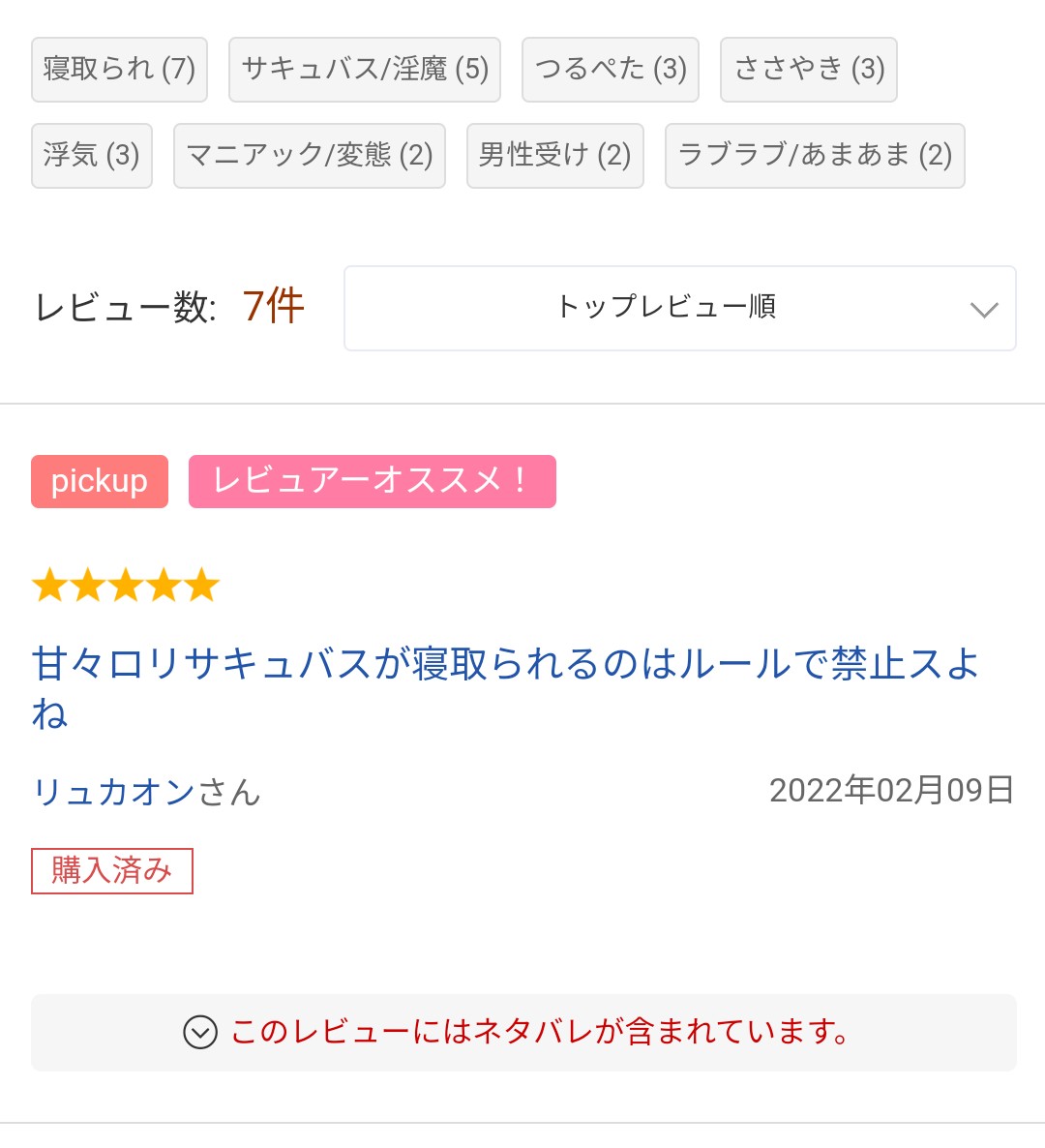The image size is (1045, 1148).
Task: Choose the ささやき (3) tag
Action: [808, 70]
